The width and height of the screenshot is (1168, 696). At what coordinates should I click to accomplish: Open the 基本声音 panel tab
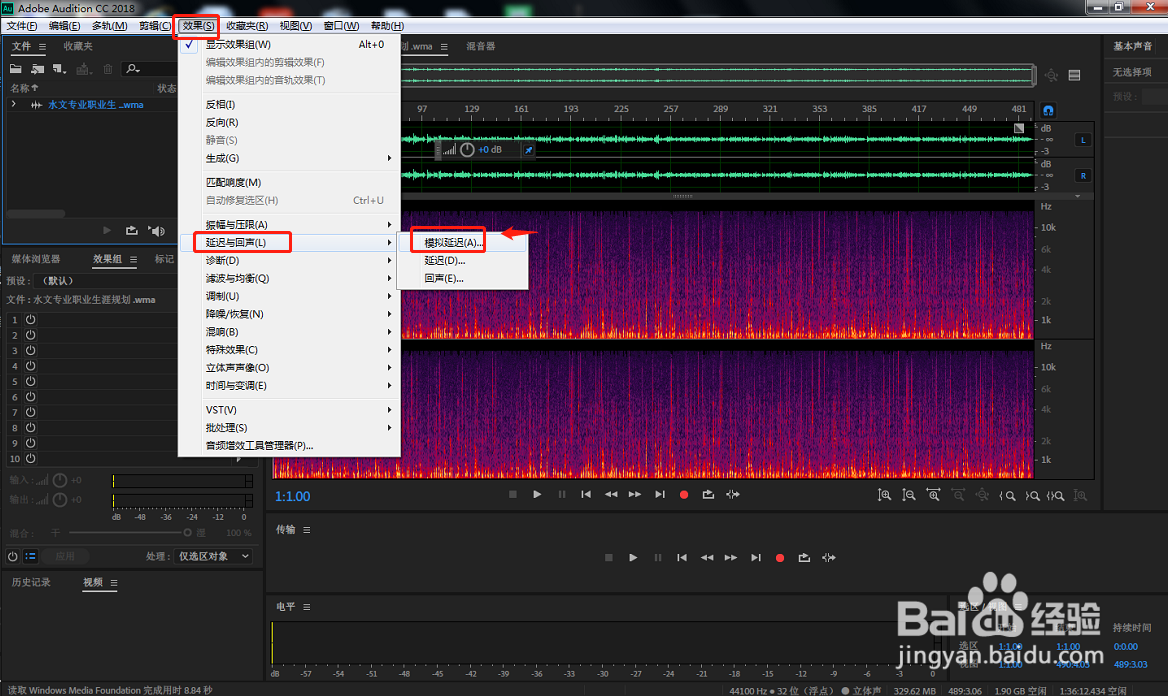(1132, 46)
